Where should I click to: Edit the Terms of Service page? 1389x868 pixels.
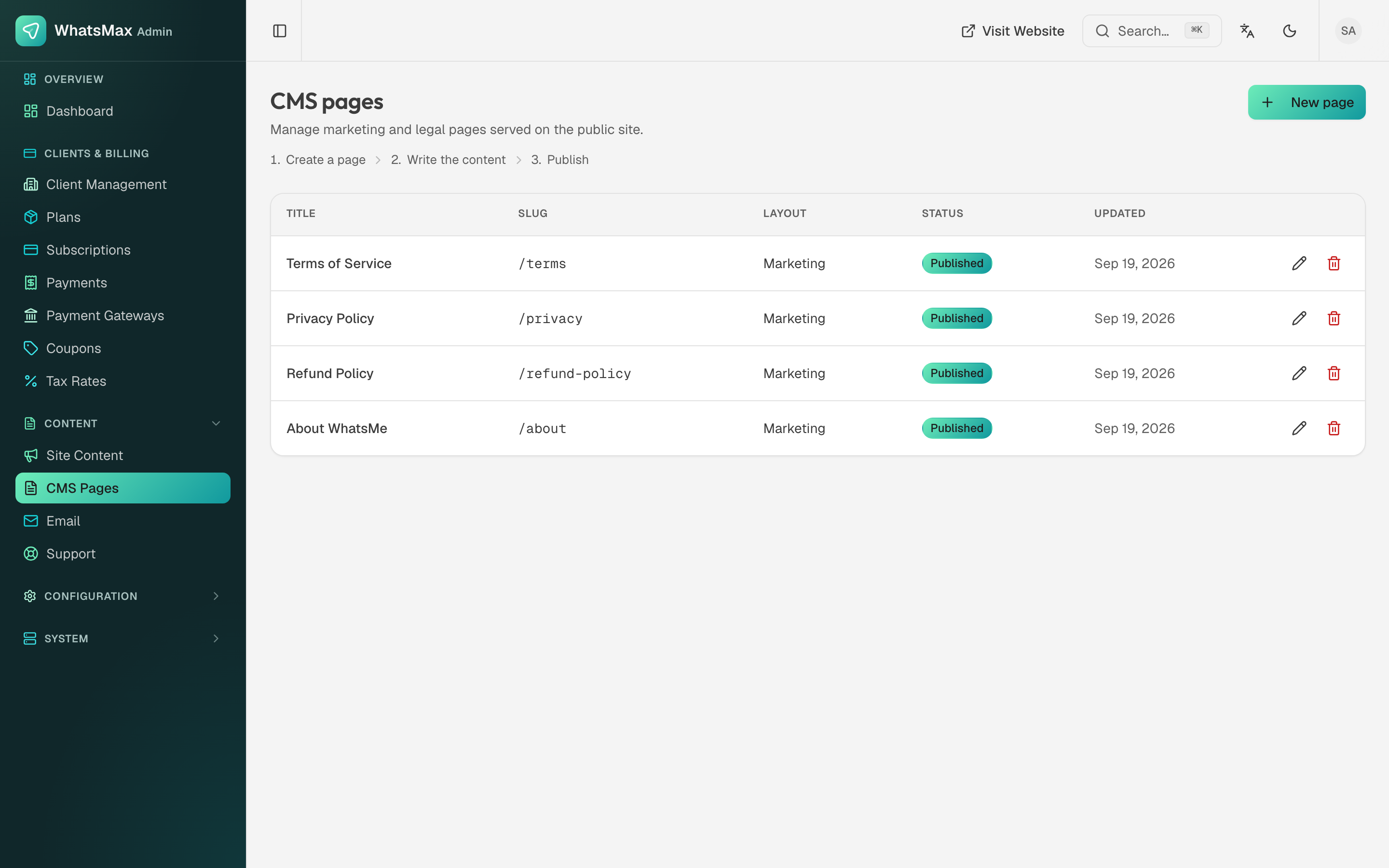(1299, 263)
